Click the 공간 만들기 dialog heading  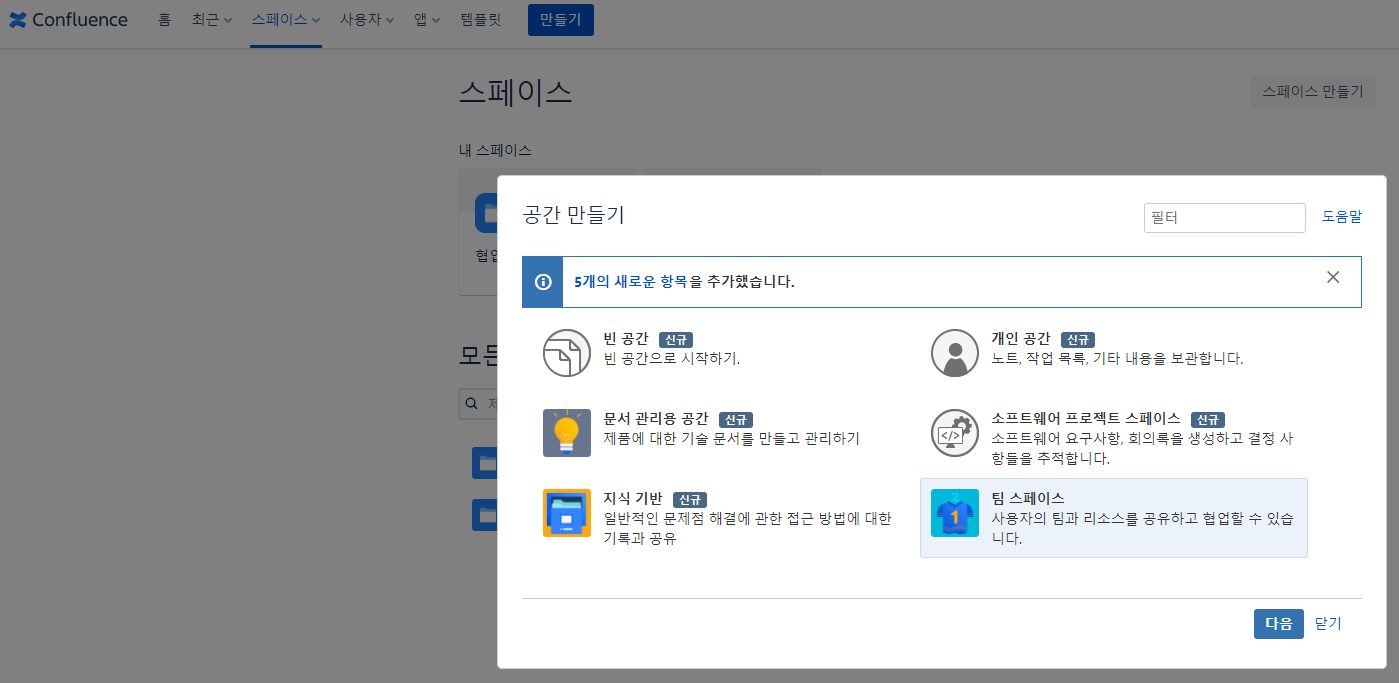(x=574, y=214)
